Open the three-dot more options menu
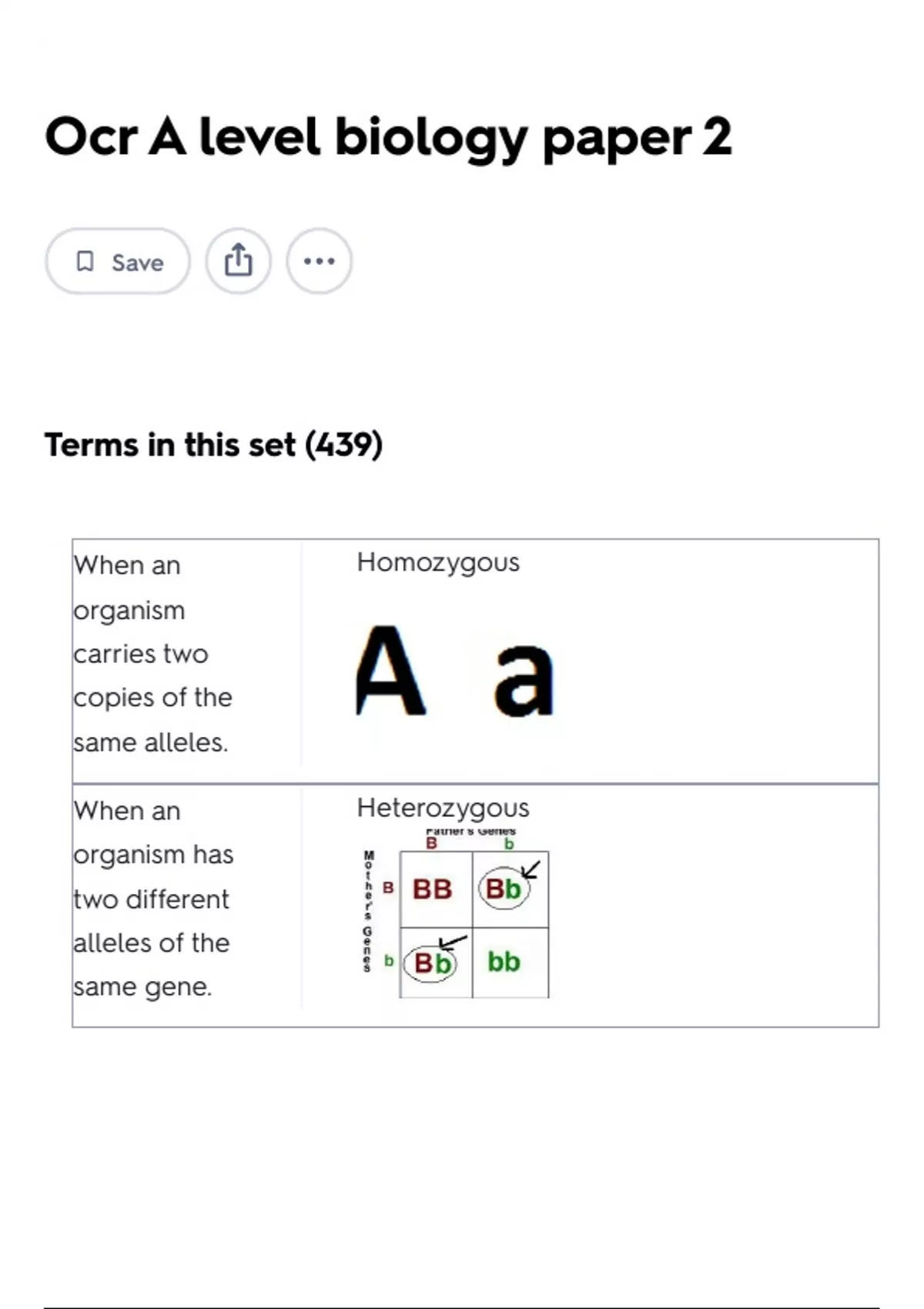924x1309 pixels. coord(319,261)
